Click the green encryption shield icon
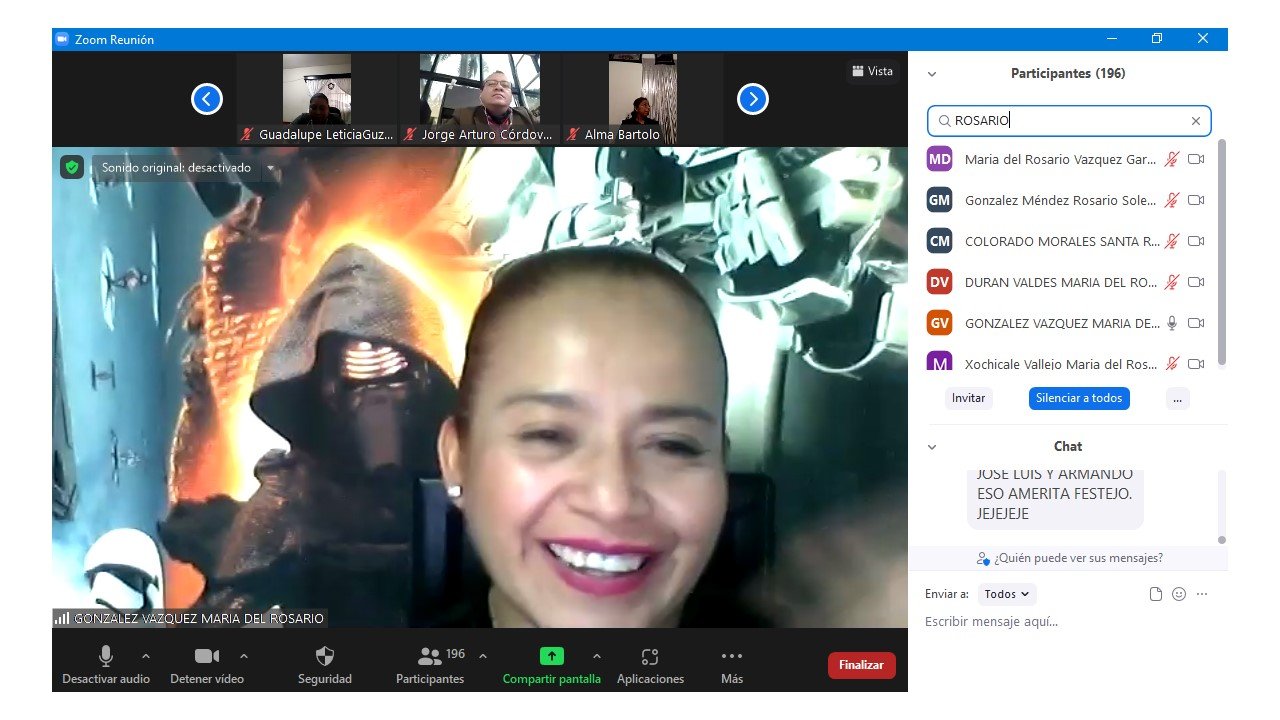 coord(71,167)
